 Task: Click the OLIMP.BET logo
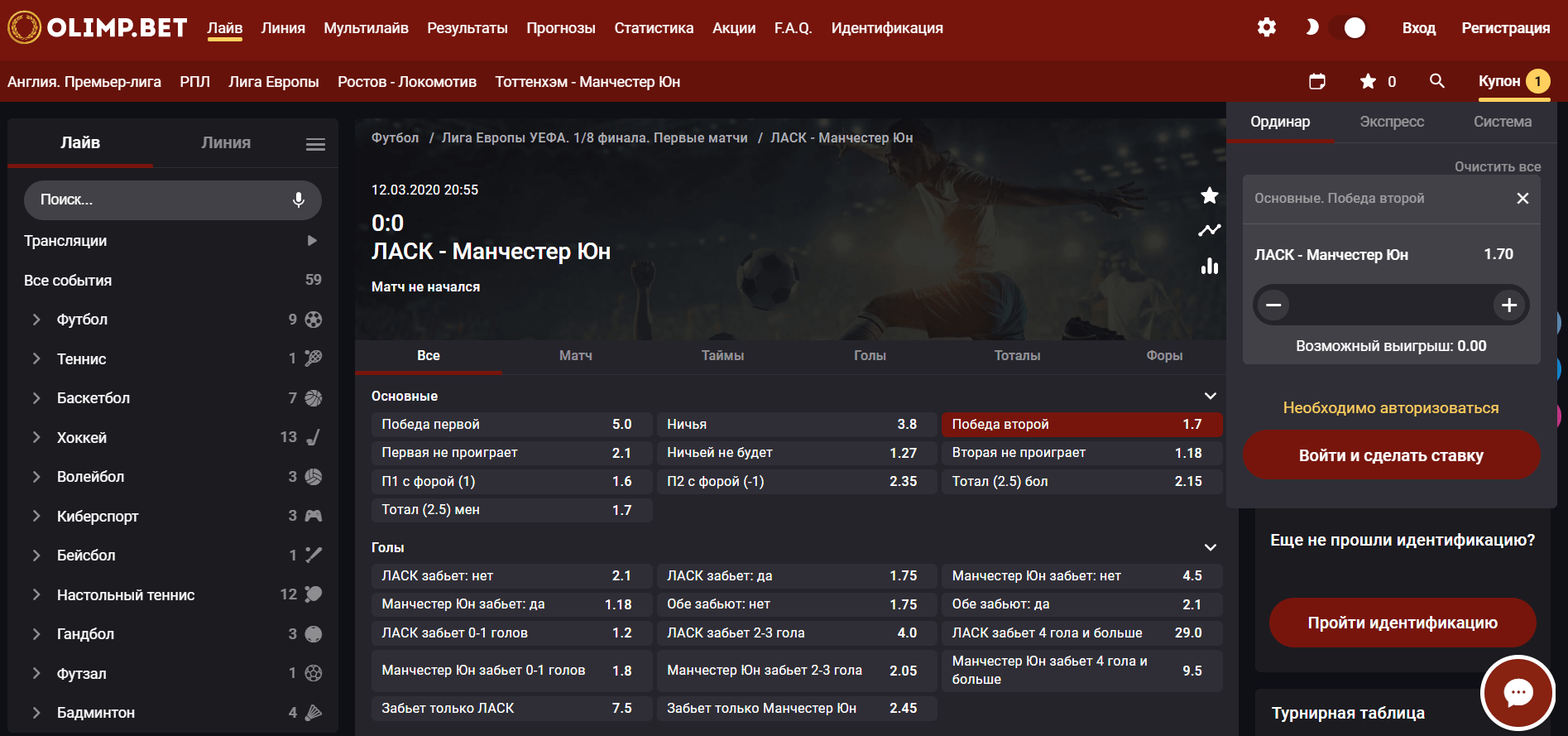click(98, 27)
